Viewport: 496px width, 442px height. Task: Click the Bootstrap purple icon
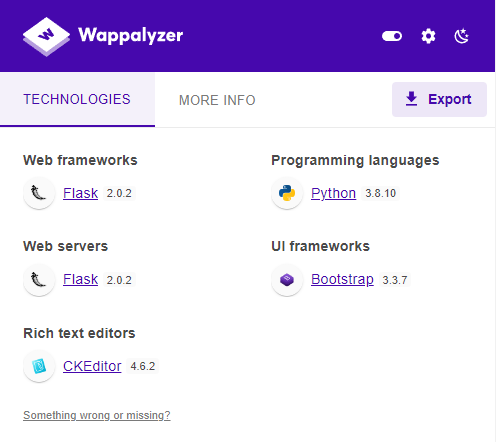287,280
